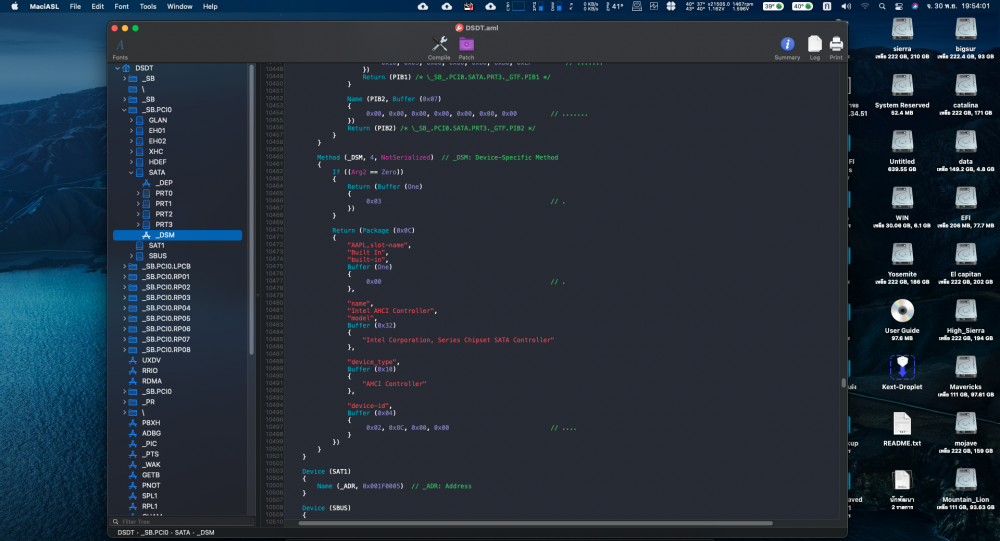The height and width of the screenshot is (541, 1000).
Task: Select the SAT1 device in the tree
Action: point(157,246)
